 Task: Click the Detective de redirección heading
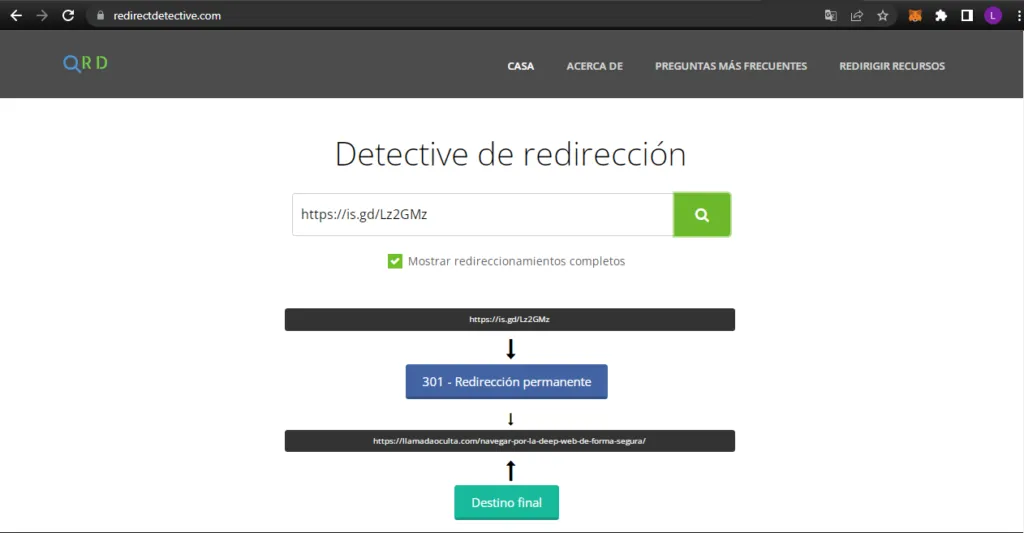pos(511,155)
